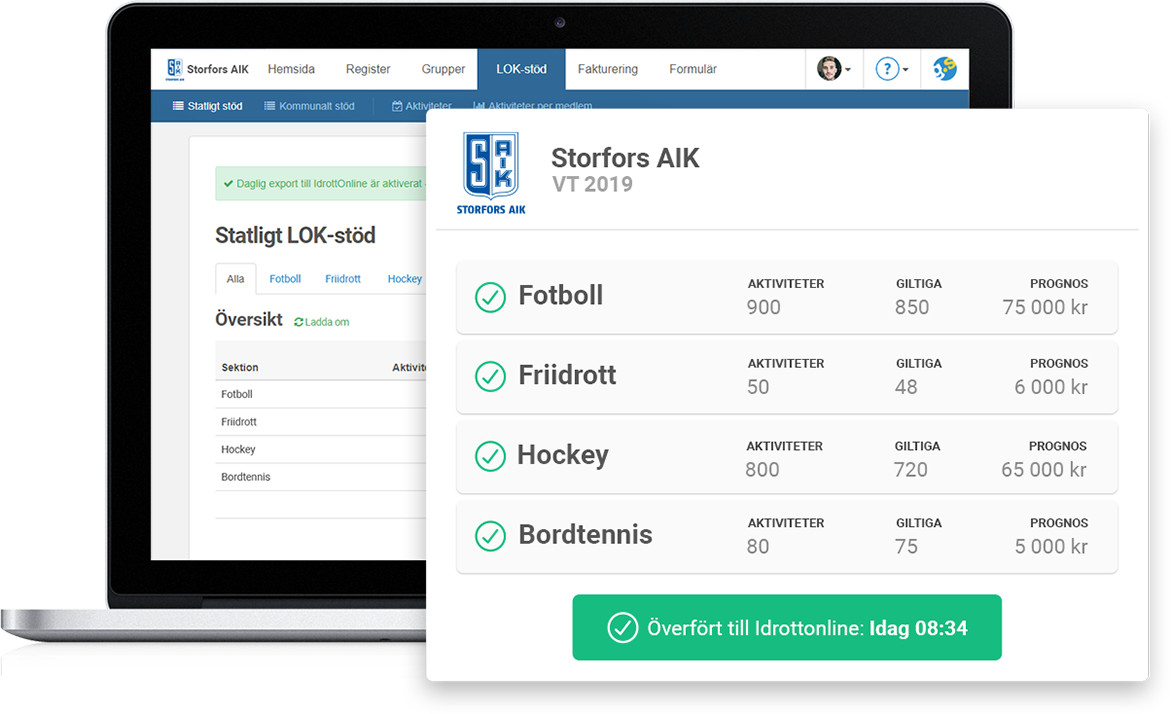Open the LOK-stöd menu tab
Image resolution: width=1171 pixels, height=714 pixels.
[521, 69]
